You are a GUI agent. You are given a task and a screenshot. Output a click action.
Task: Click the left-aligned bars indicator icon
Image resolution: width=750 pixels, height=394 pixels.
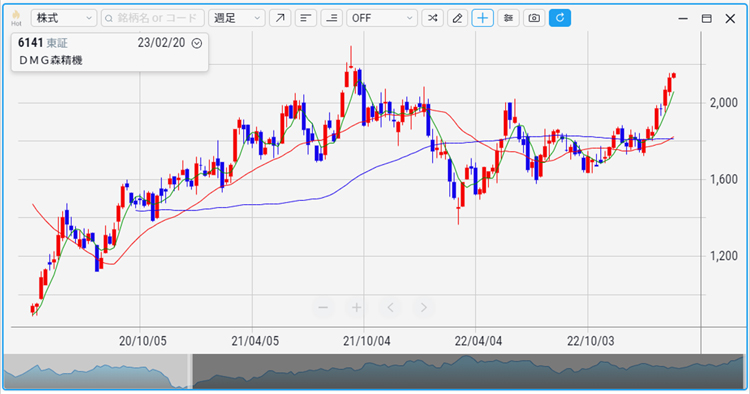[306, 18]
